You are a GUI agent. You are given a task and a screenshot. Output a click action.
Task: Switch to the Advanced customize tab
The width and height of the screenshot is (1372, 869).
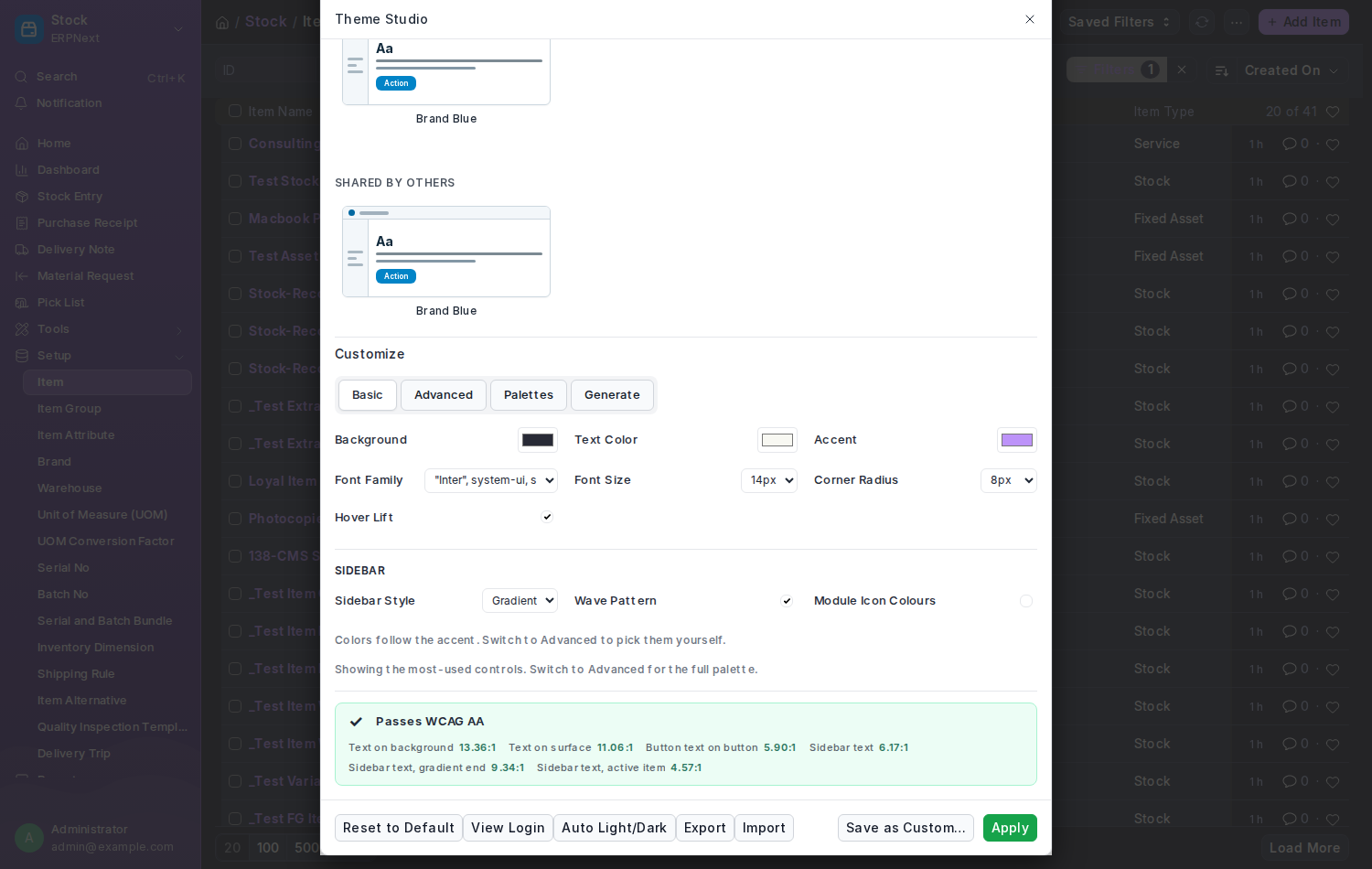444,395
